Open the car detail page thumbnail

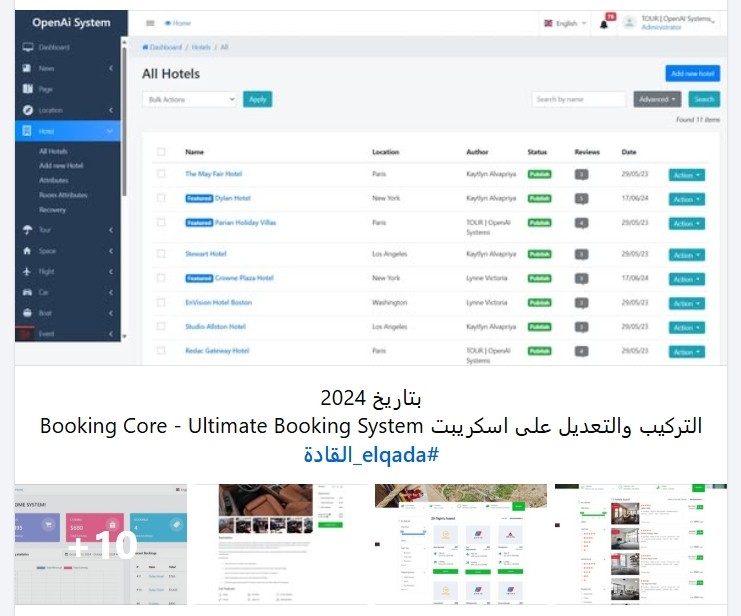point(281,544)
